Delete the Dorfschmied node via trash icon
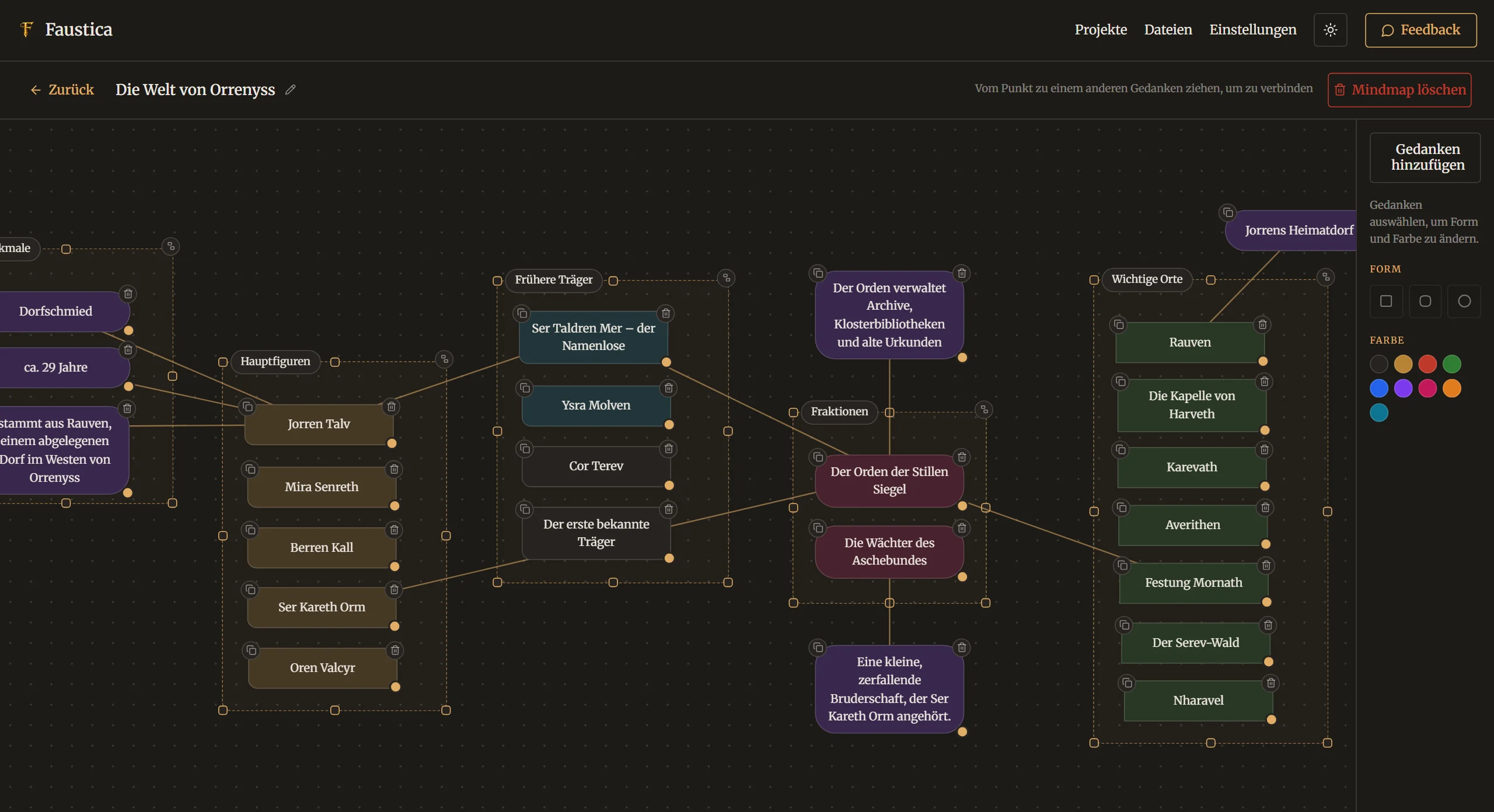This screenshot has height=812, width=1494. 128,294
